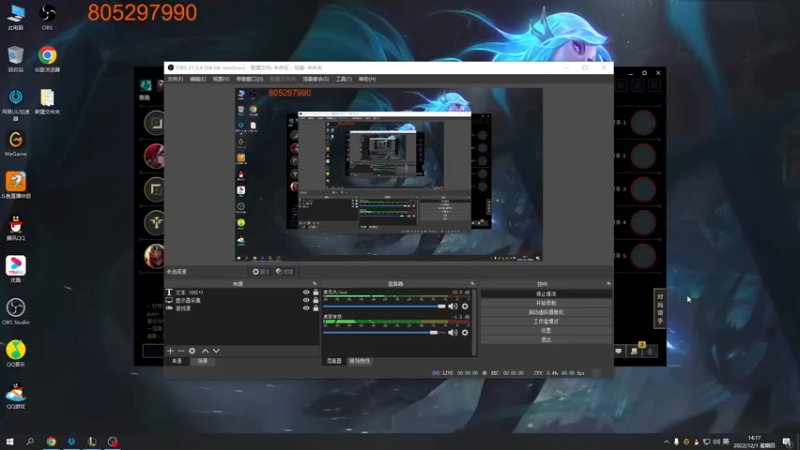Open the OBS Studio desktop shortcut
The image size is (800, 450).
[x=16, y=312]
